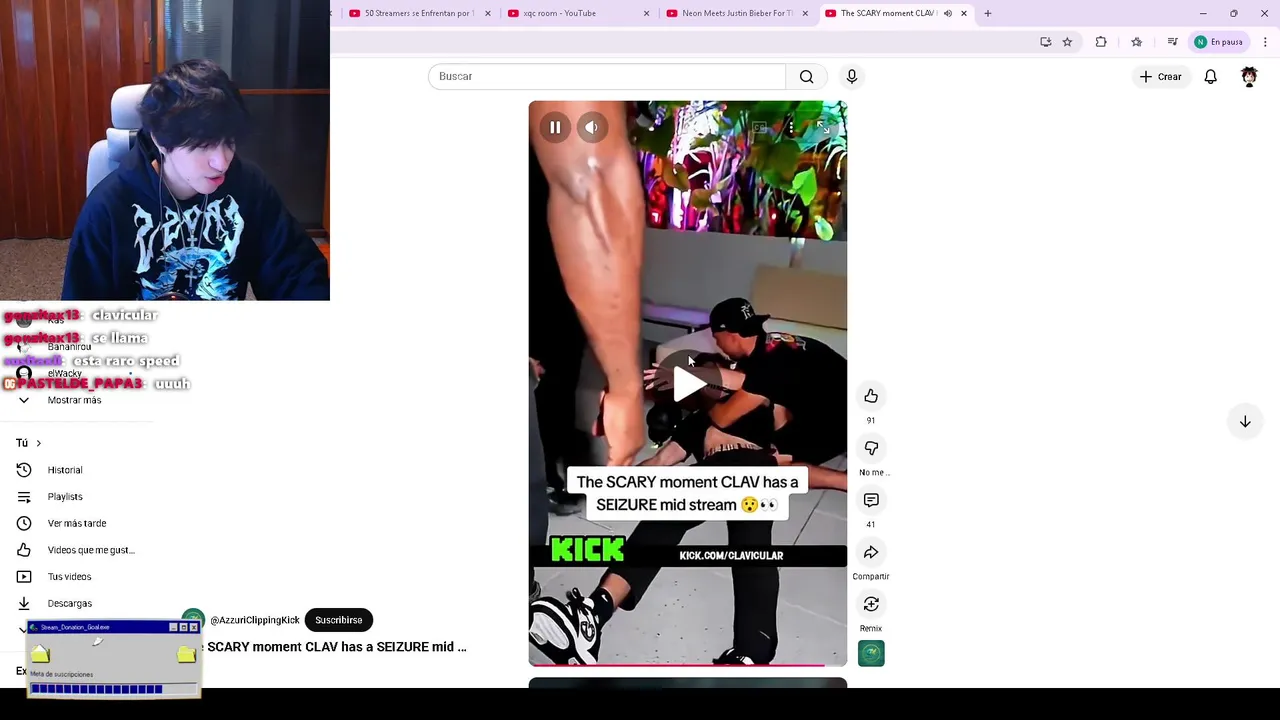Bookmark this page with star

click(x=1067, y=42)
